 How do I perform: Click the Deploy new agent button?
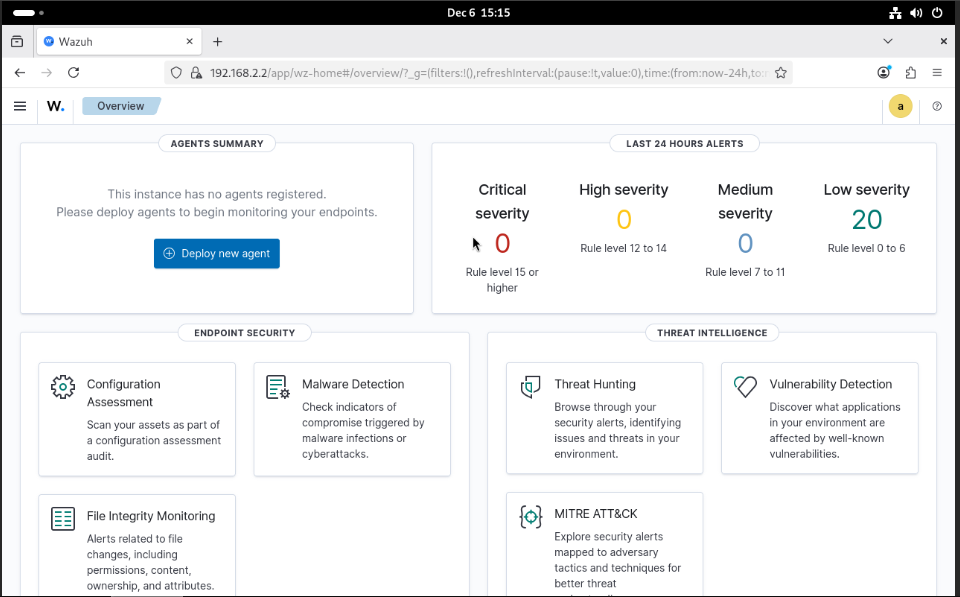[217, 253]
